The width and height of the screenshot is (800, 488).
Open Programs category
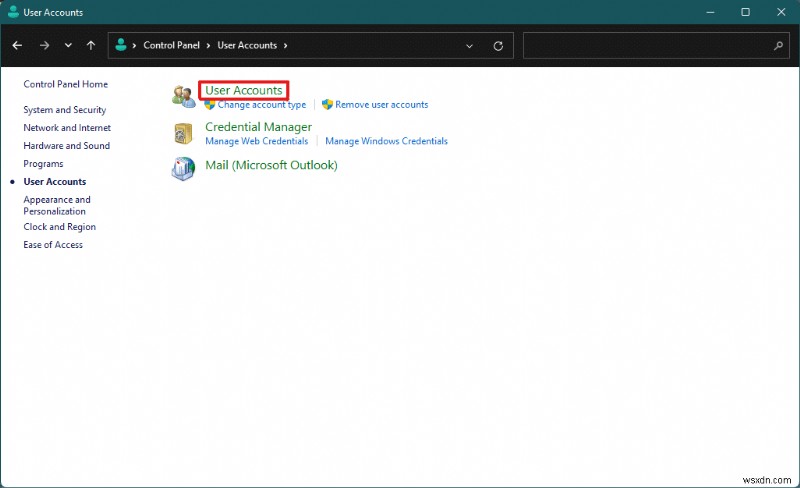(x=43, y=164)
